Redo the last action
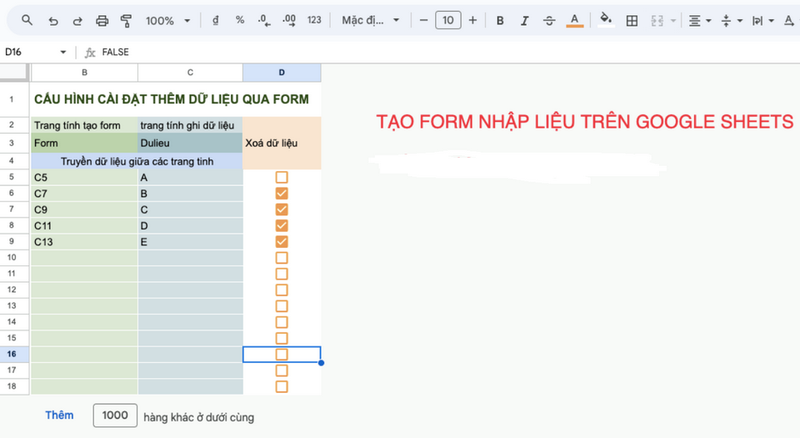 click(78, 21)
